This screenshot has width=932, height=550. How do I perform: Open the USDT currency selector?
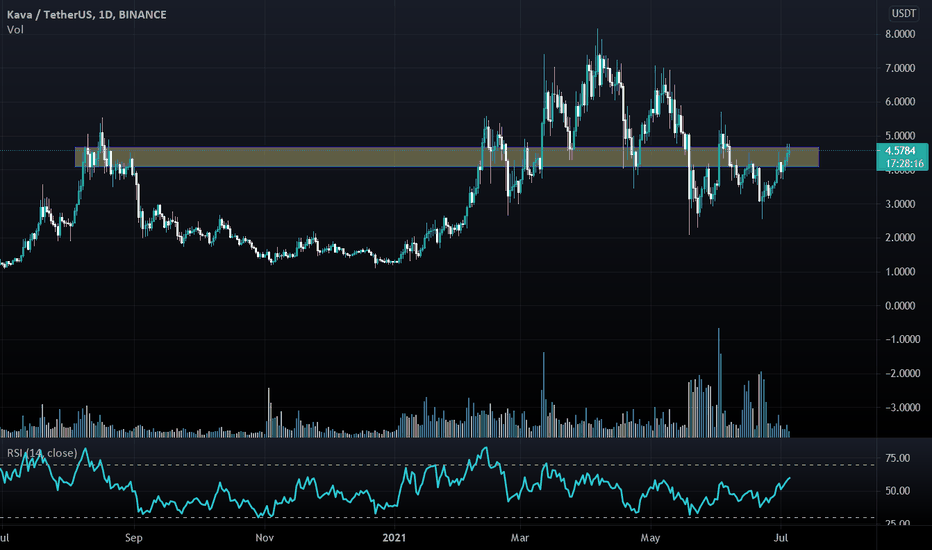tap(903, 13)
